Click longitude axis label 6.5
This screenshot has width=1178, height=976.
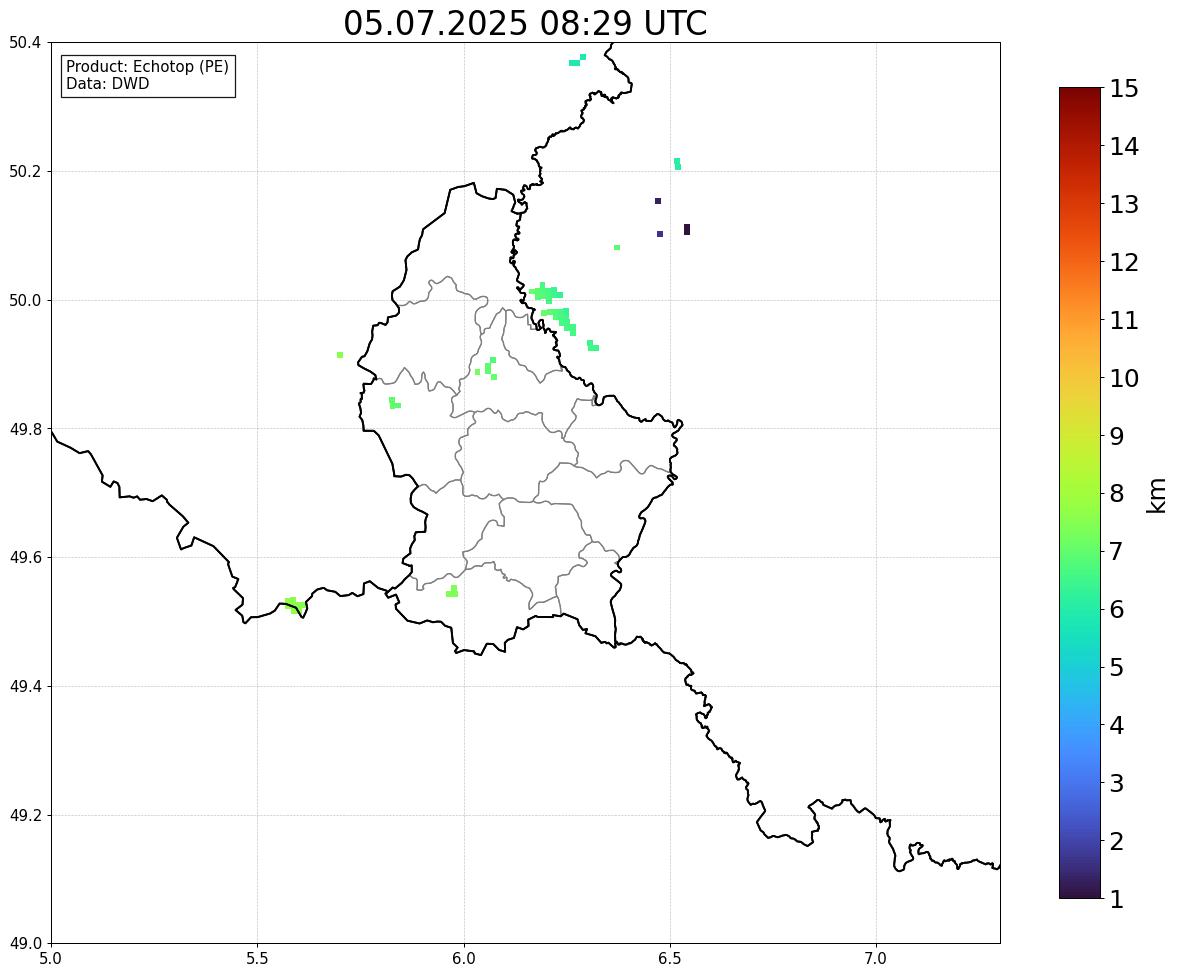670,959
